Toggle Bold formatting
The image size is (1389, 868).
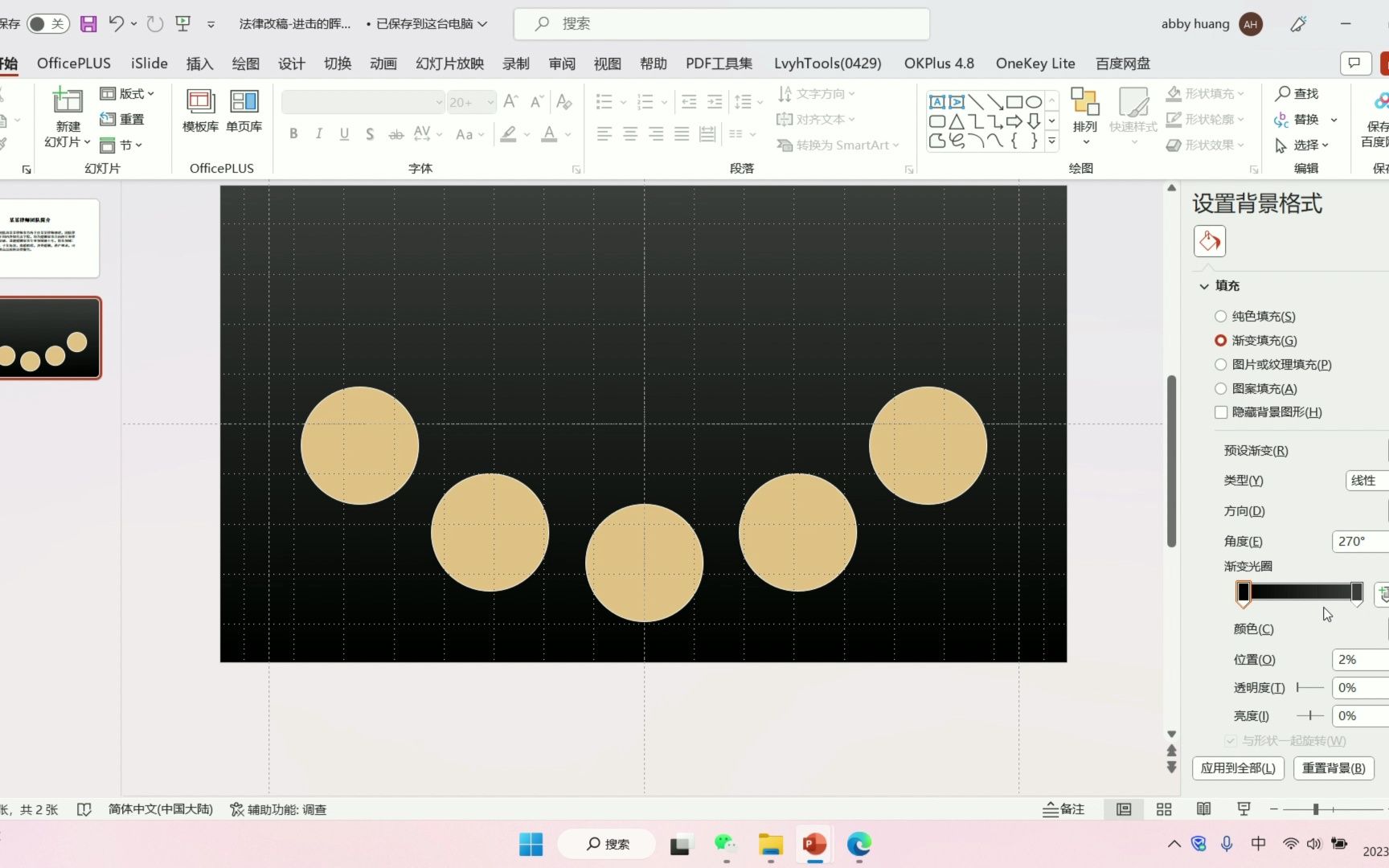tap(293, 134)
